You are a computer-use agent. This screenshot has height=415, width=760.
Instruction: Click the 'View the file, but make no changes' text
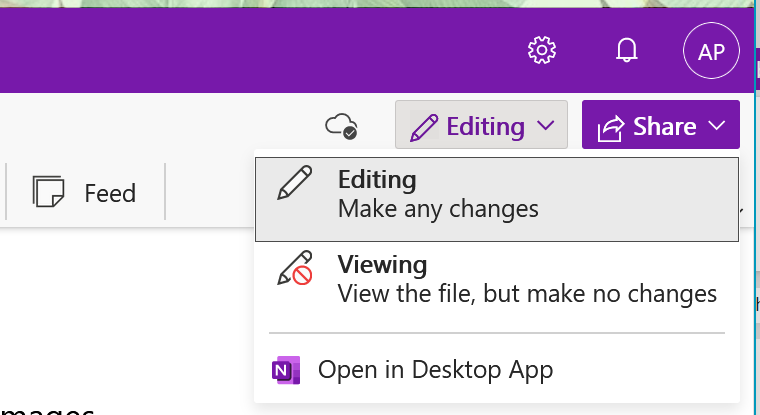[x=527, y=294]
